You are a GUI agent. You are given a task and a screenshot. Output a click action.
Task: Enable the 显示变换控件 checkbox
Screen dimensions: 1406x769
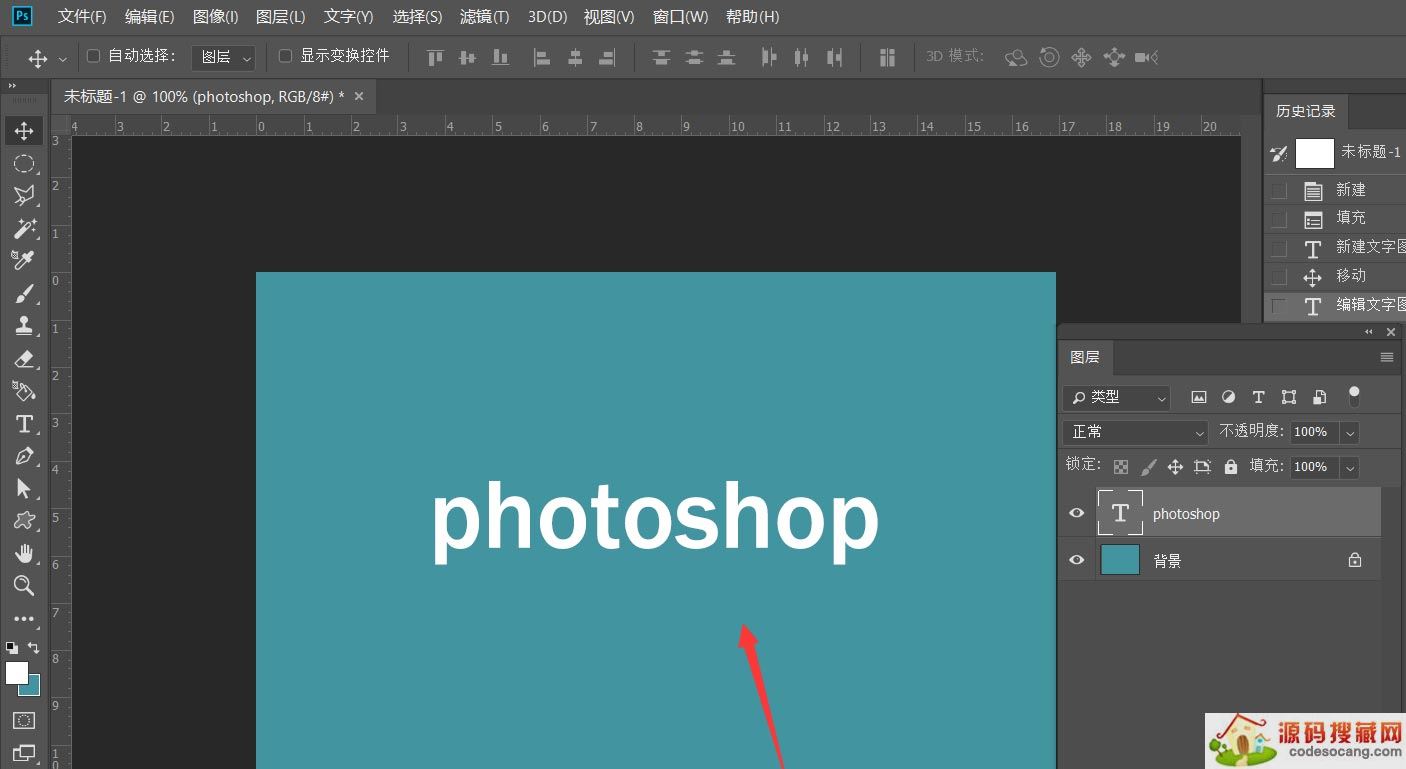pos(285,56)
